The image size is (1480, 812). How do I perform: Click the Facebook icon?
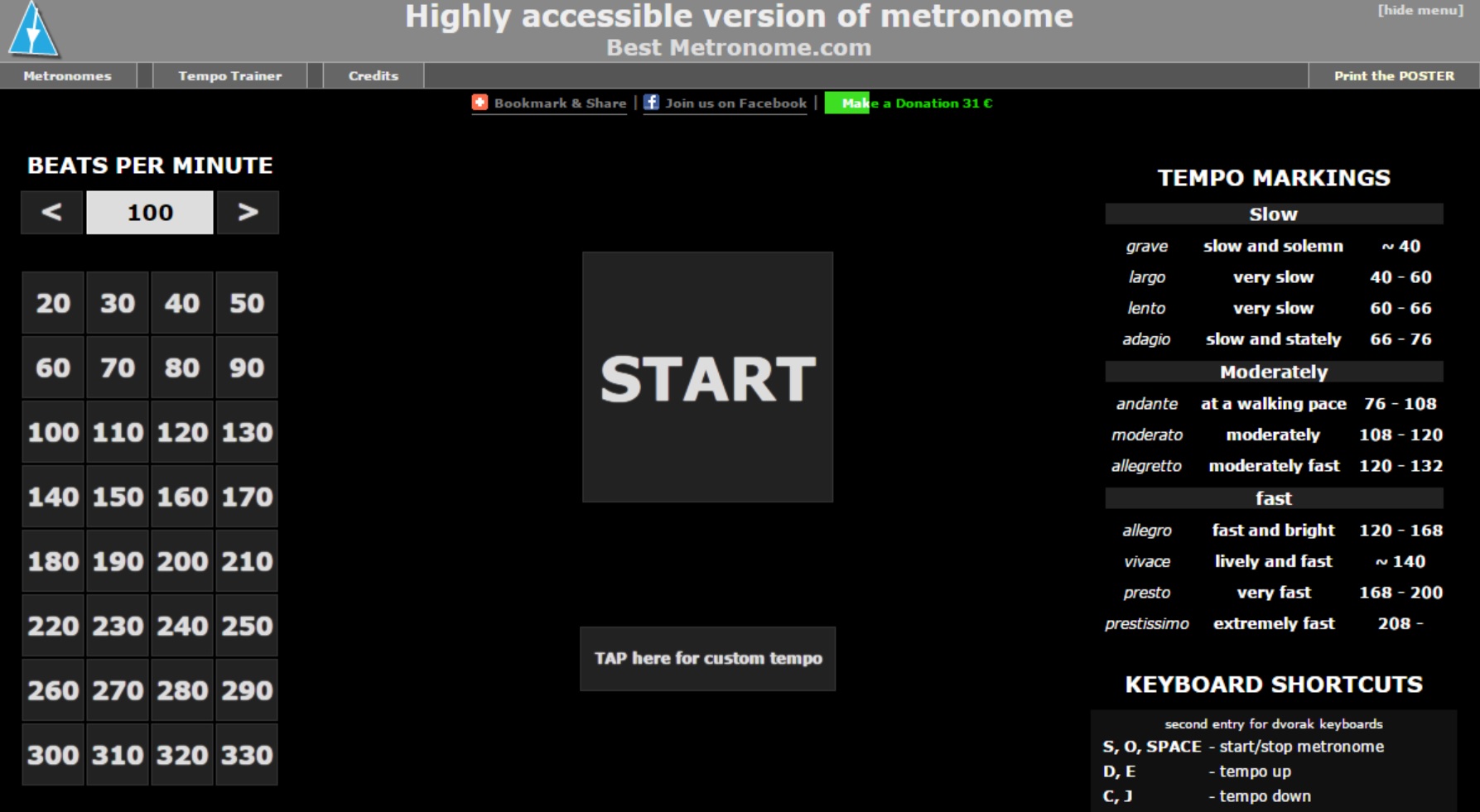tap(651, 103)
